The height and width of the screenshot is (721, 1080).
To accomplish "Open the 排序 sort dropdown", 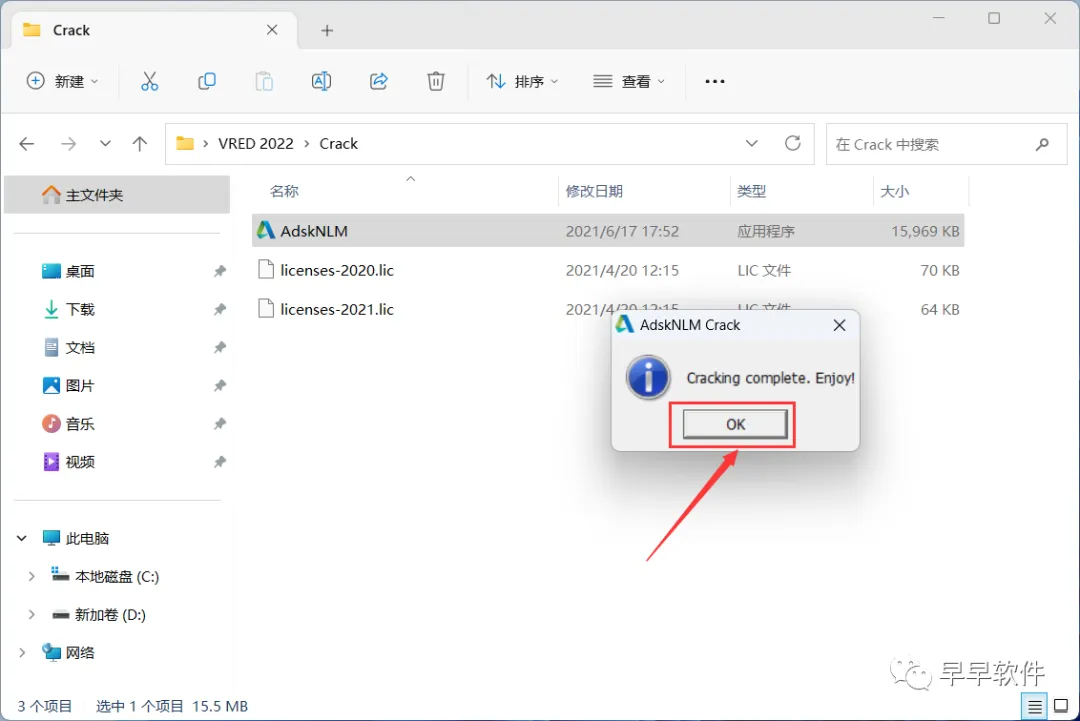I will [522, 81].
